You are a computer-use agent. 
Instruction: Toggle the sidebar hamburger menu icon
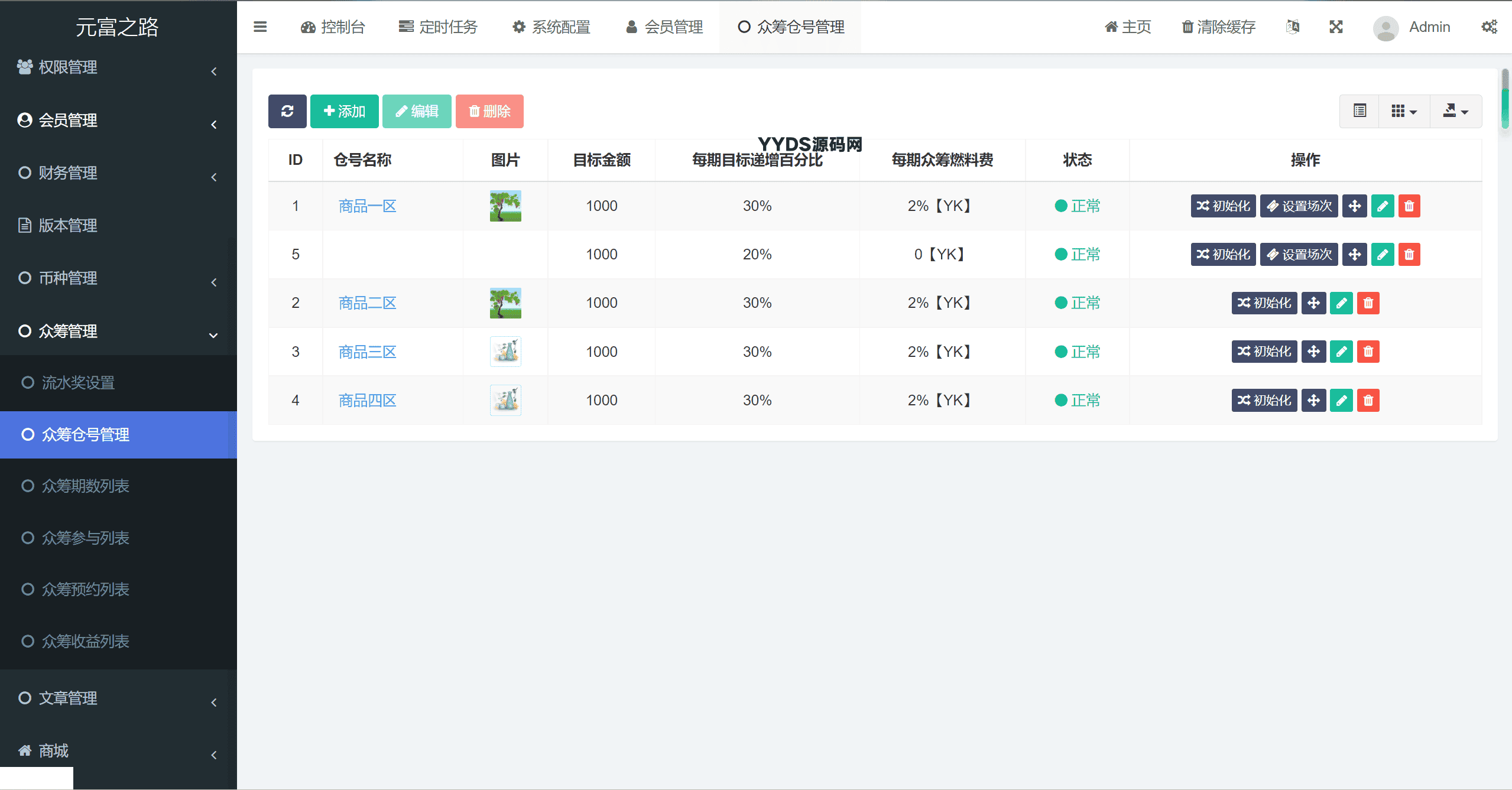pos(260,27)
